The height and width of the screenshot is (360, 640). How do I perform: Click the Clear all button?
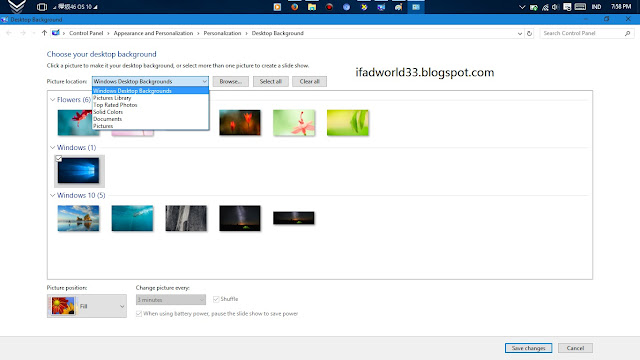pos(309,81)
